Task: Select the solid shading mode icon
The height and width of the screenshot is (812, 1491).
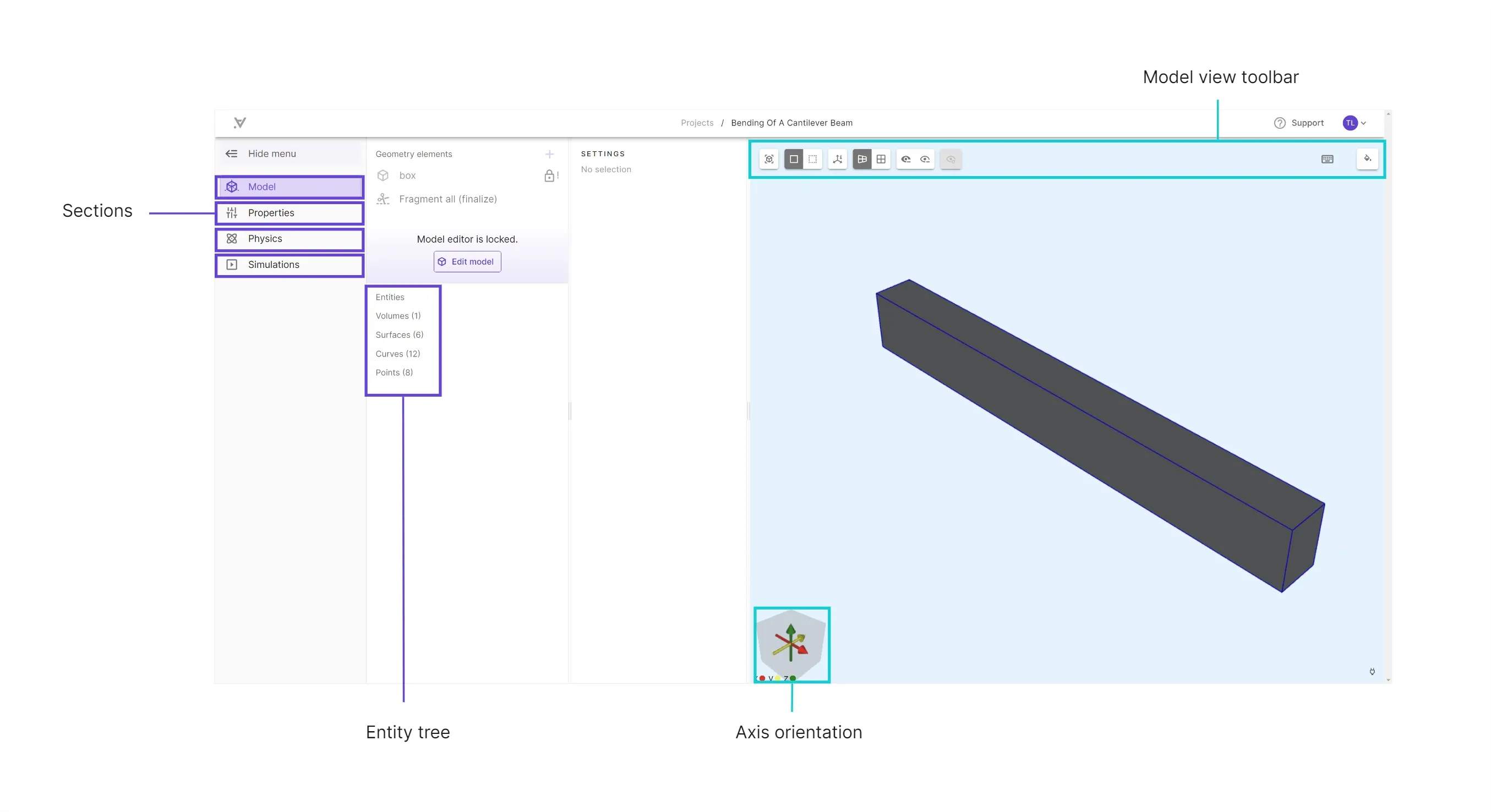Action: [x=794, y=159]
